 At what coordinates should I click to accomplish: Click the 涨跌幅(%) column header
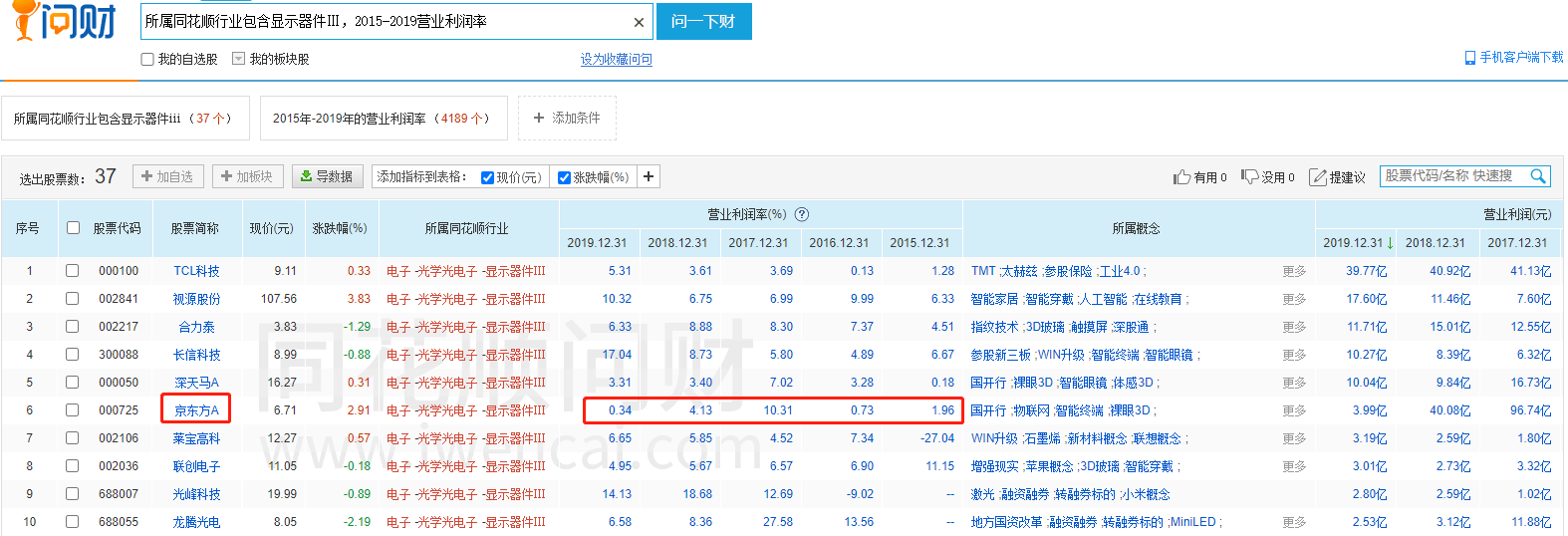click(340, 228)
